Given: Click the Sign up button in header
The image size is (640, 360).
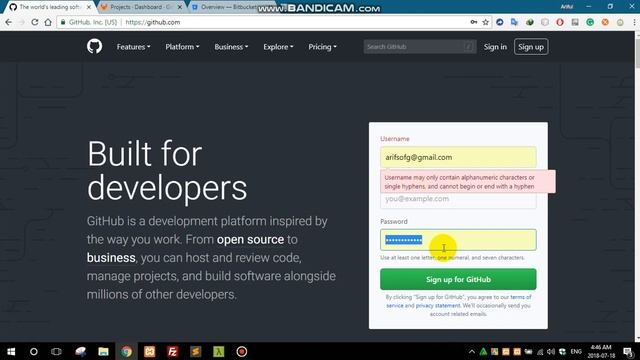Looking at the screenshot, I should tap(531, 47).
